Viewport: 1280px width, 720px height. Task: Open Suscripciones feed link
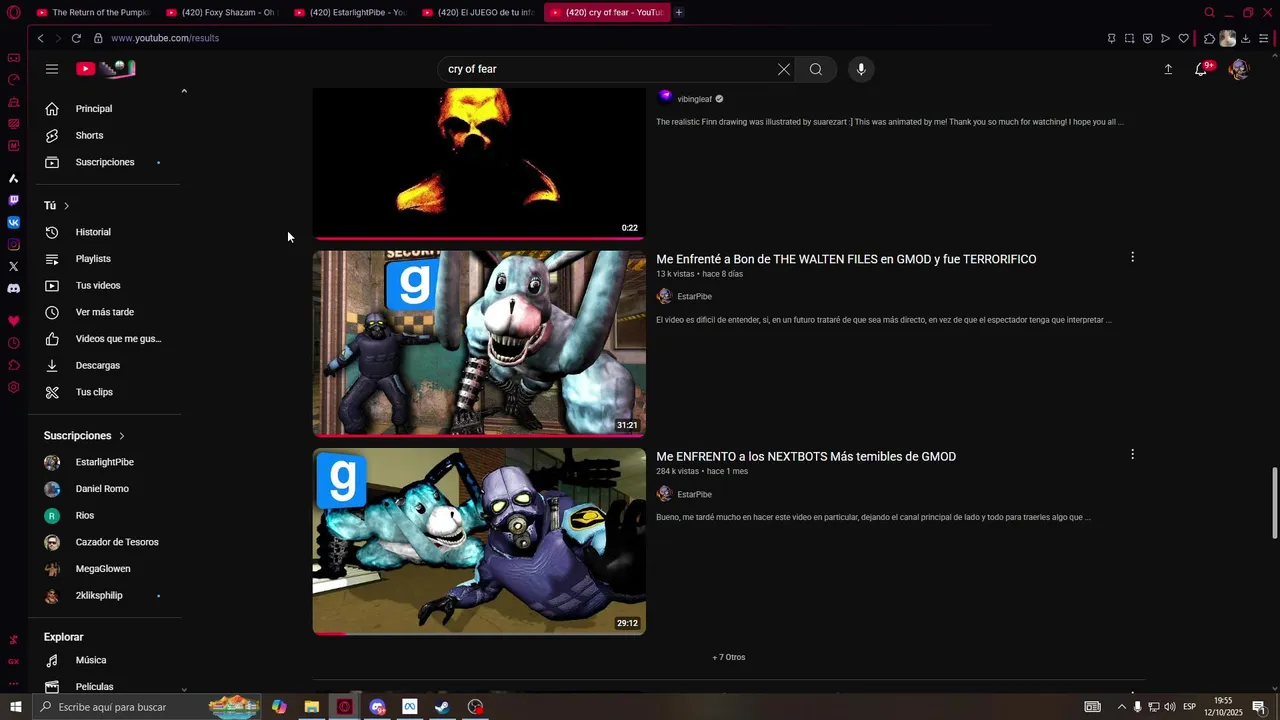point(105,162)
